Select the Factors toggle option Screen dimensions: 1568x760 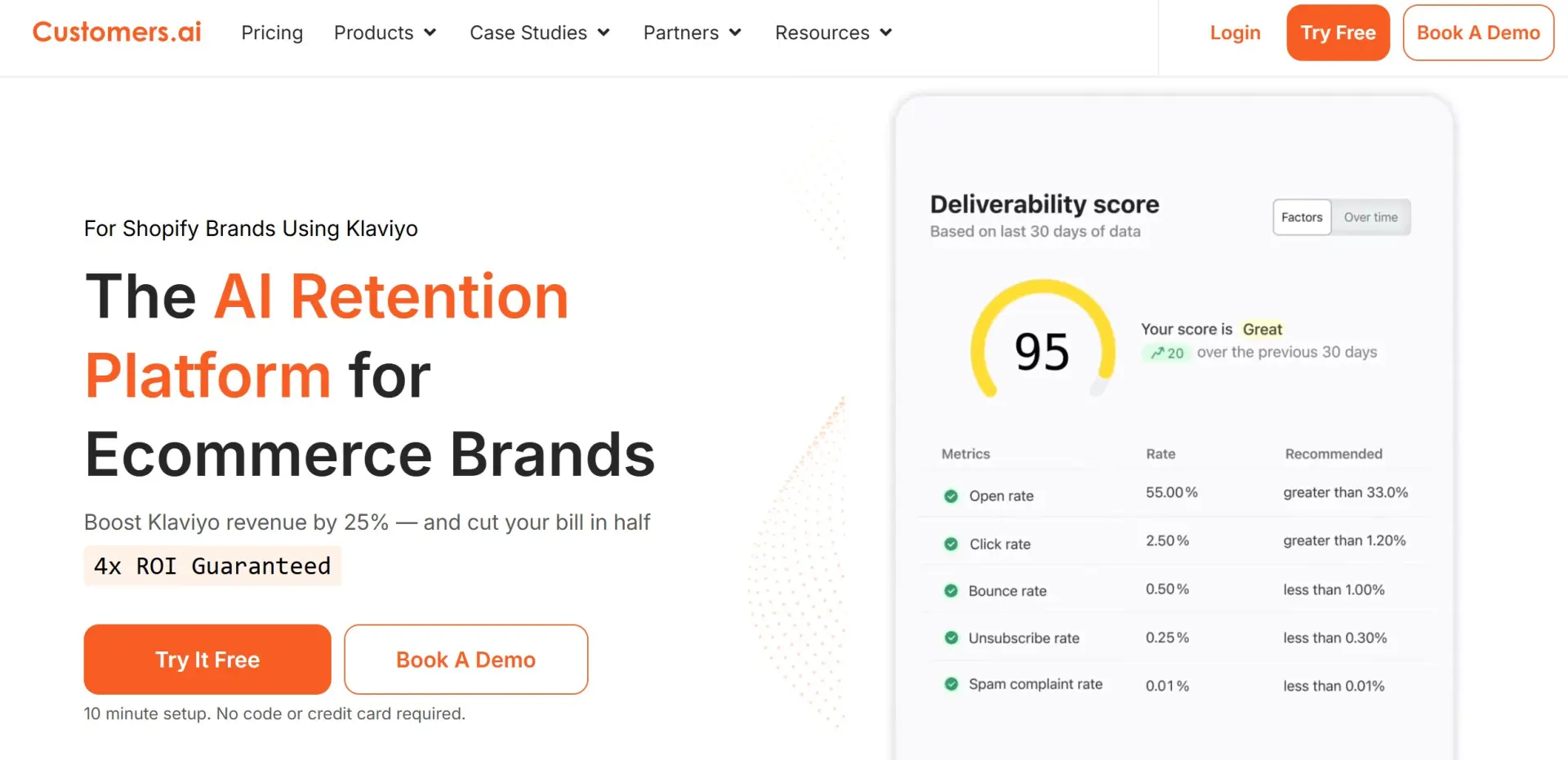click(x=1302, y=217)
